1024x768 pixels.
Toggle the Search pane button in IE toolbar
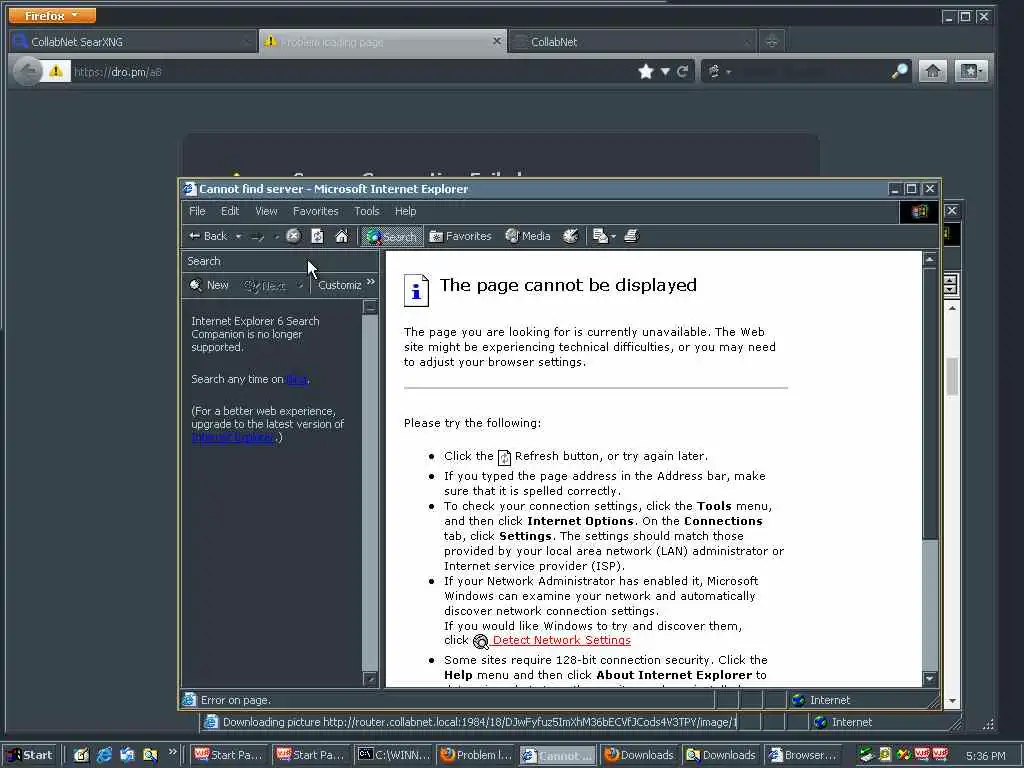[391, 236]
